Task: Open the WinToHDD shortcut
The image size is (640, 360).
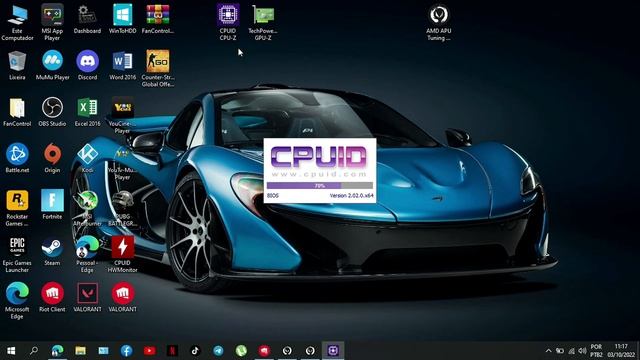Action: [x=122, y=19]
